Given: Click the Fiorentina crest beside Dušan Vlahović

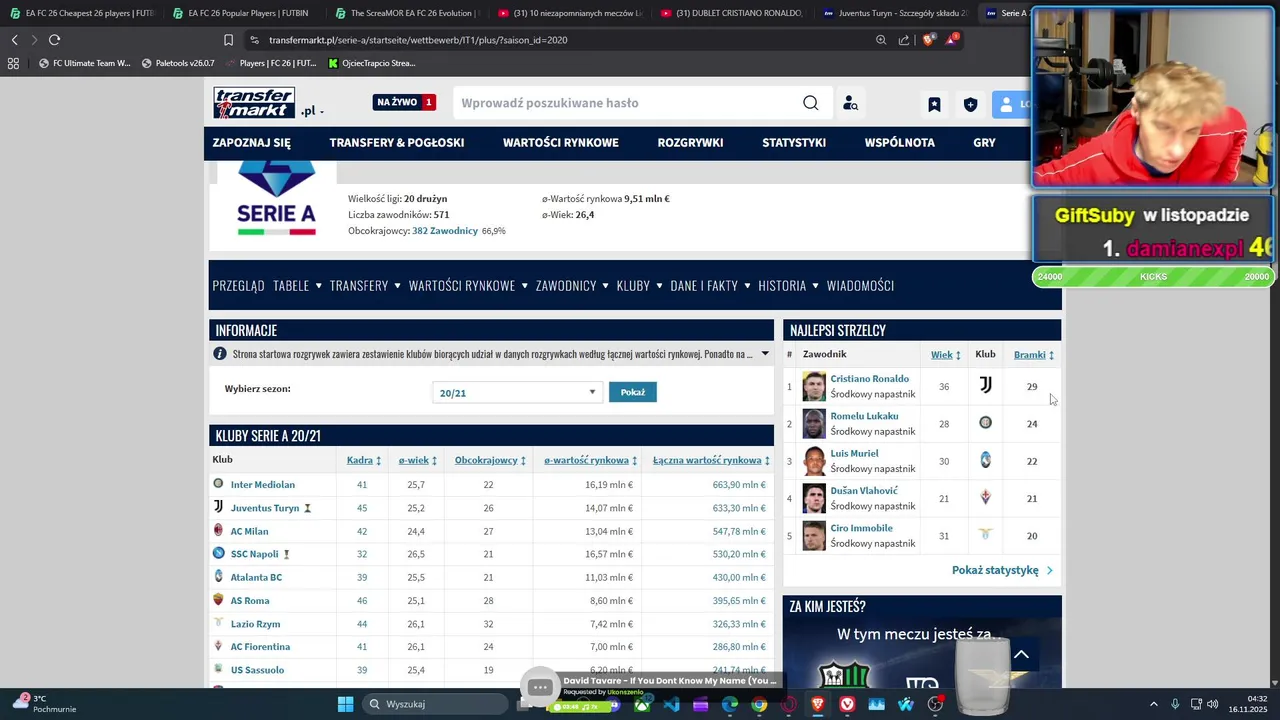Looking at the screenshot, I should click(985, 497).
